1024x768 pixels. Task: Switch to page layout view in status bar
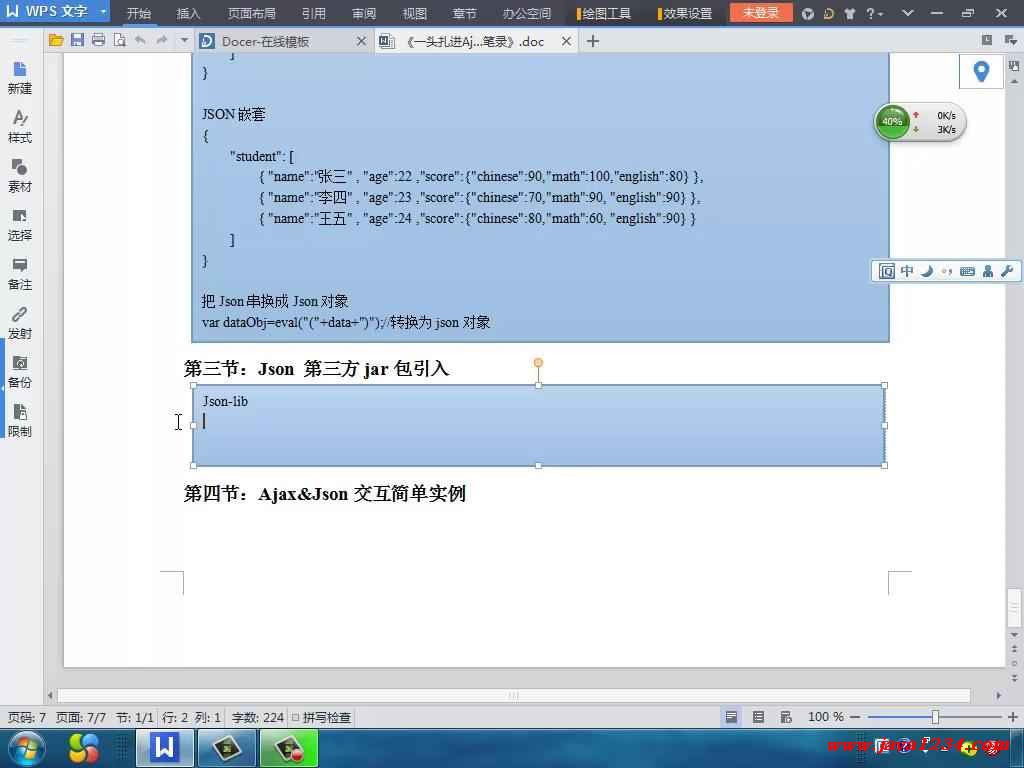pyautogui.click(x=731, y=717)
